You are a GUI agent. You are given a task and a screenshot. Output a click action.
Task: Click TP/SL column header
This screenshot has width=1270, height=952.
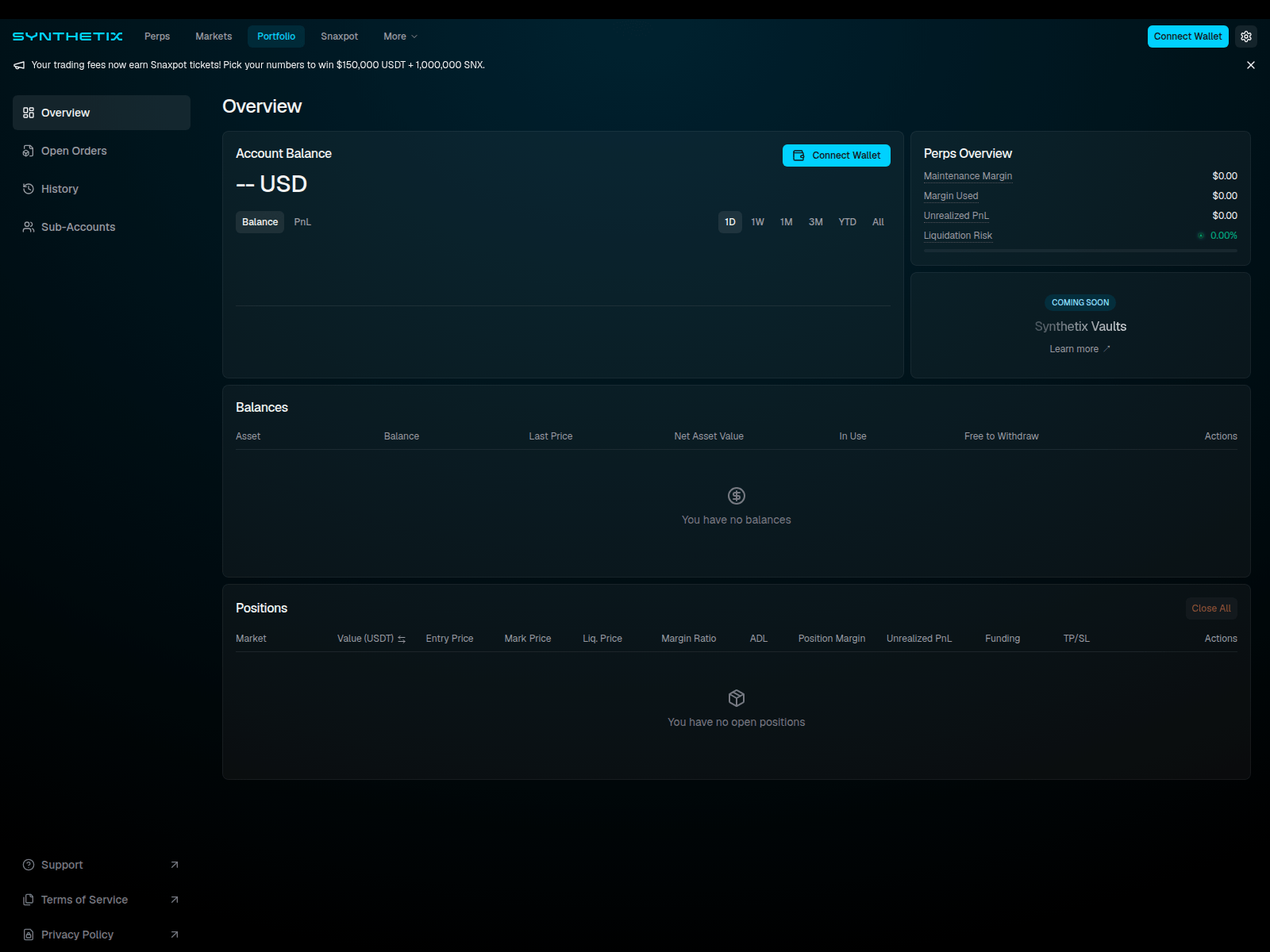[x=1076, y=639]
